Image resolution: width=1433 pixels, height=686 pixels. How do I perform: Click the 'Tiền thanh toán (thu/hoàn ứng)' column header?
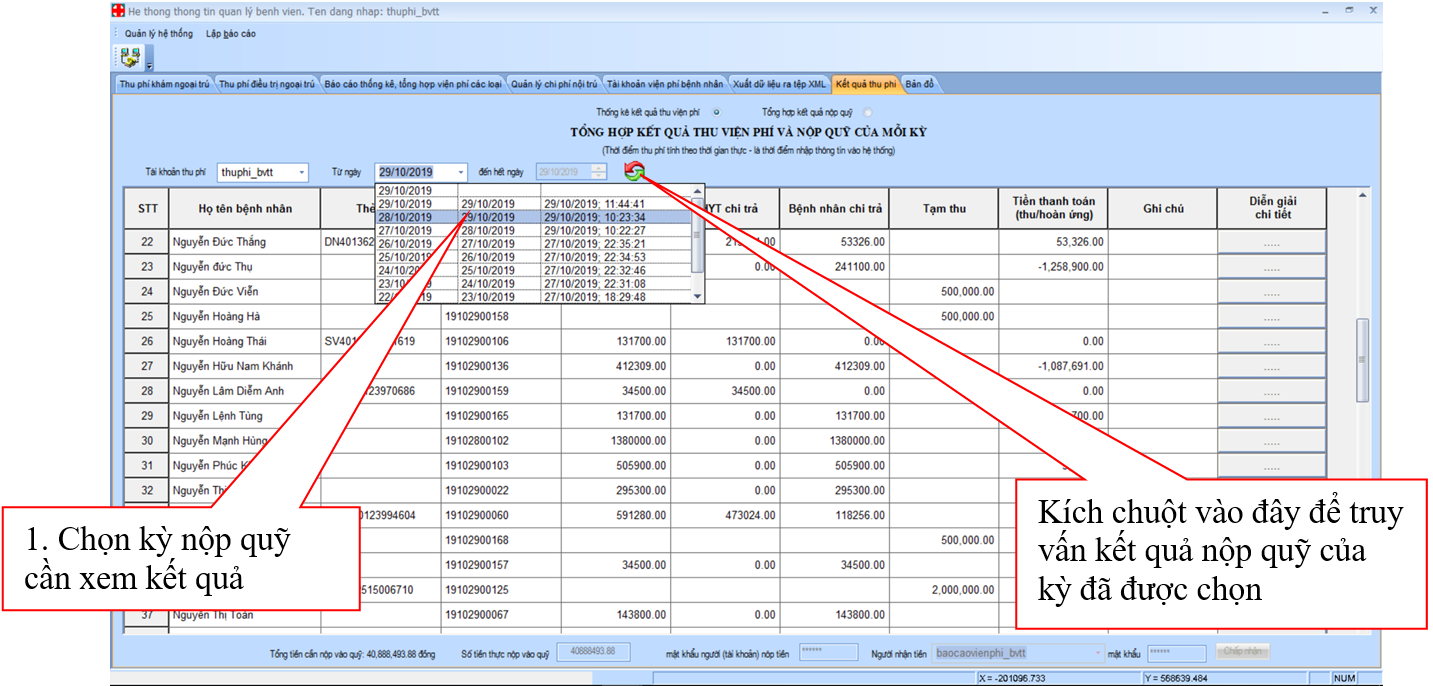click(x=1053, y=209)
